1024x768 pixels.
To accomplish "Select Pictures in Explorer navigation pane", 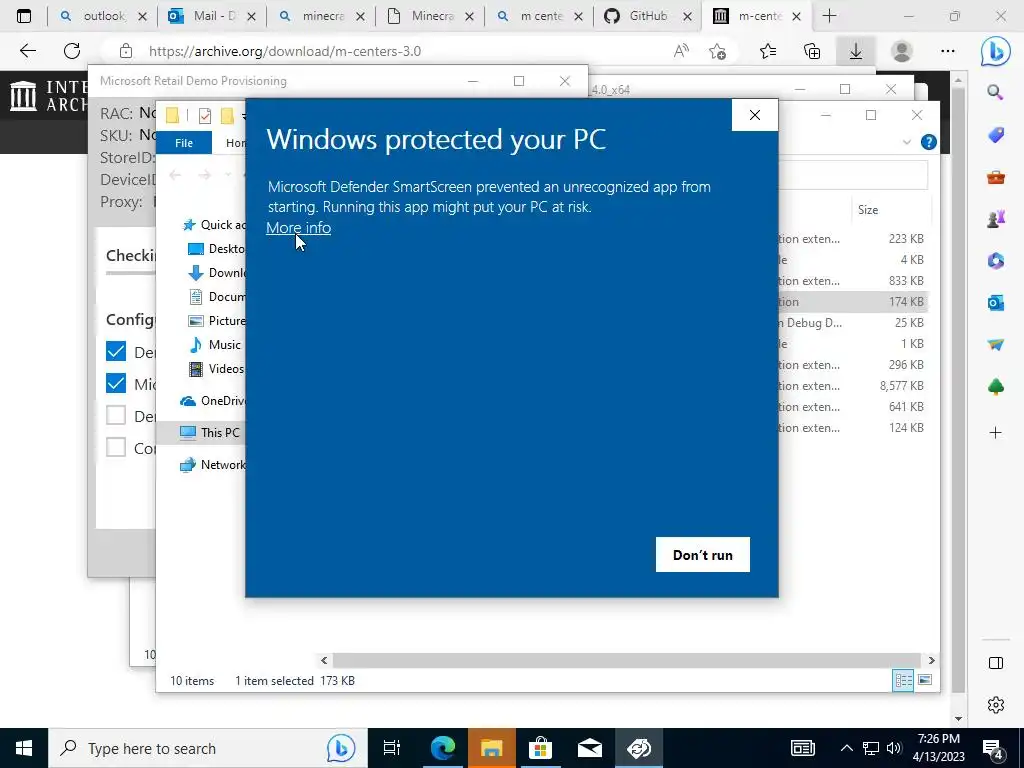I will (x=217, y=321).
